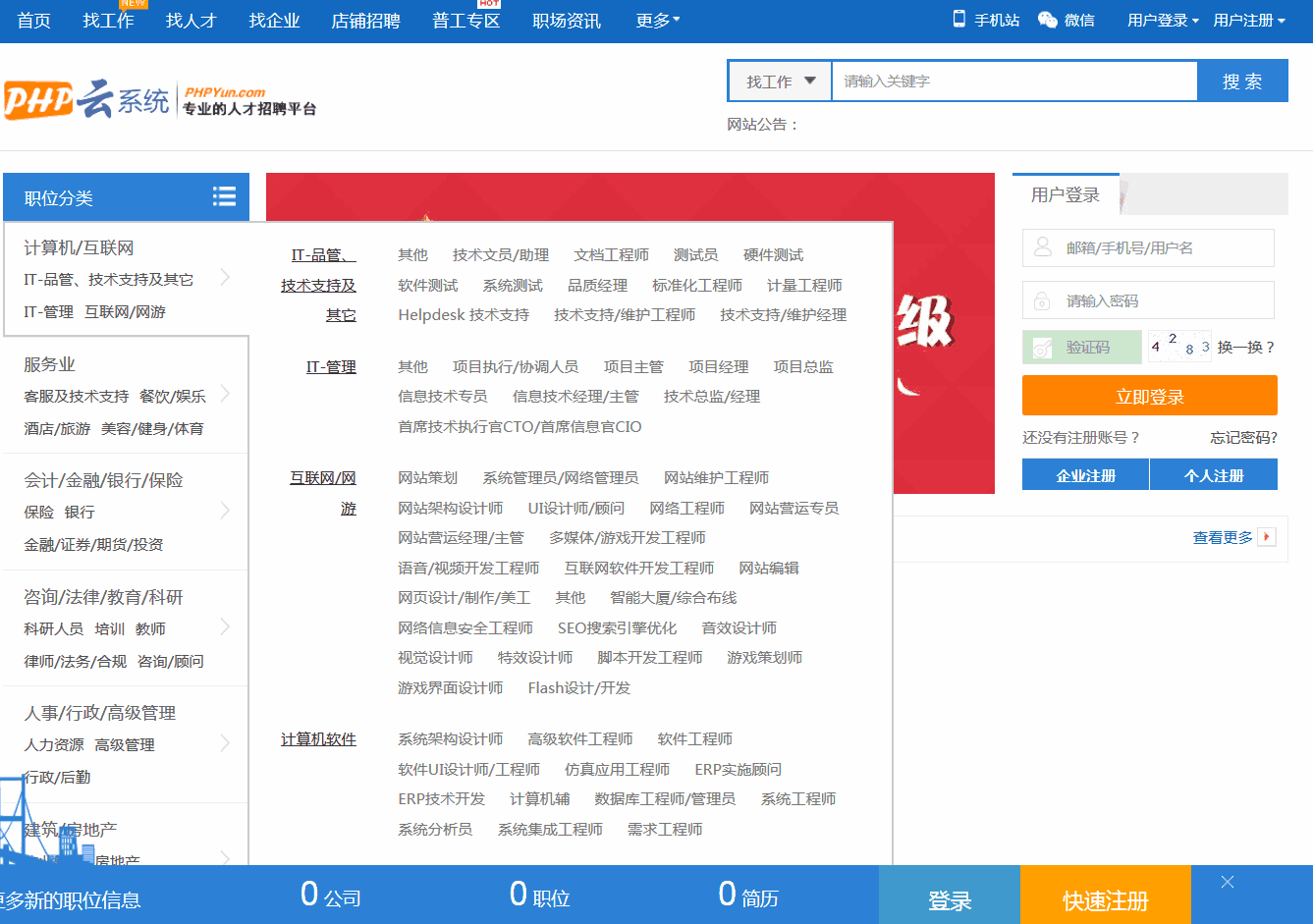Click the person icon in the username field
Image resolution: width=1313 pixels, height=924 pixels.
point(1041,247)
